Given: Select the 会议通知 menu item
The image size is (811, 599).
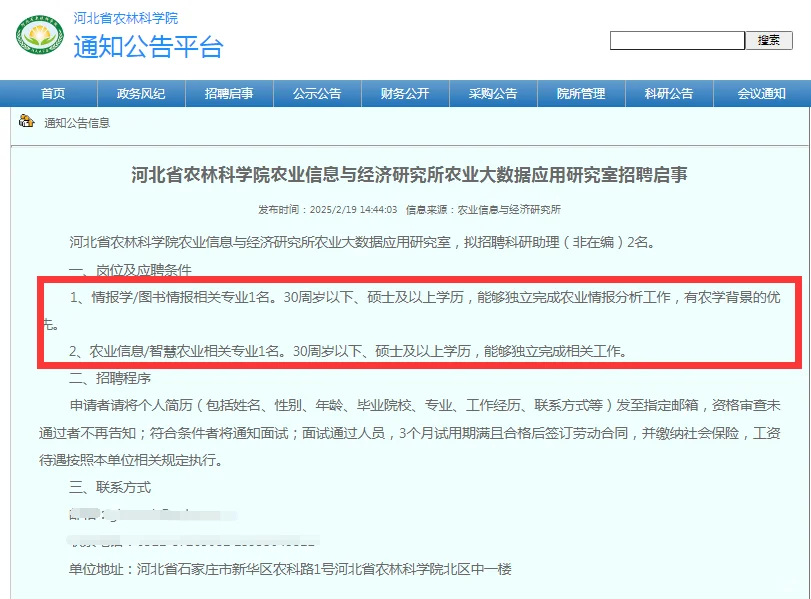Looking at the screenshot, I should [761, 94].
